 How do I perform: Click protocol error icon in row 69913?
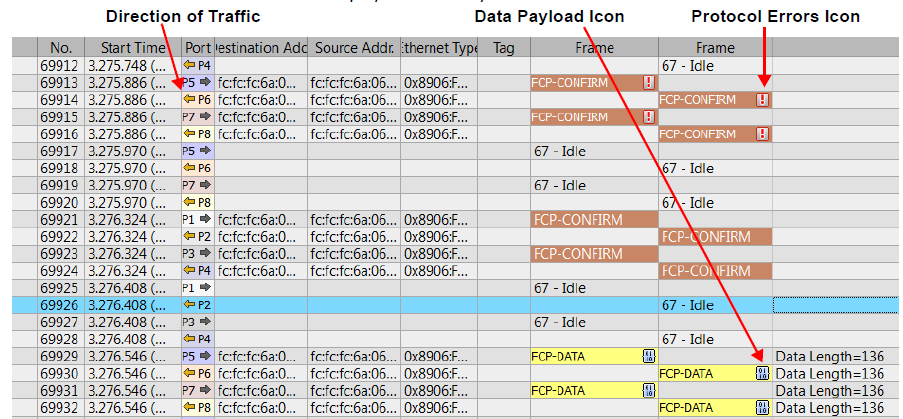pos(649,83)
